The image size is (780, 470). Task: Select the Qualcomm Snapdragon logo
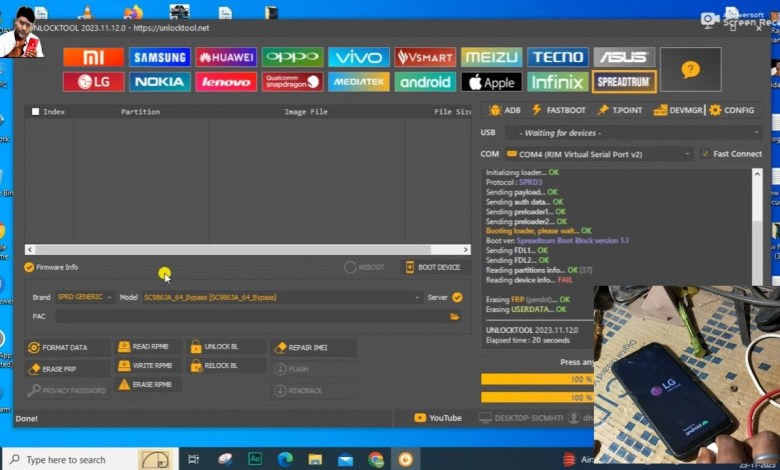coord(292,82)
